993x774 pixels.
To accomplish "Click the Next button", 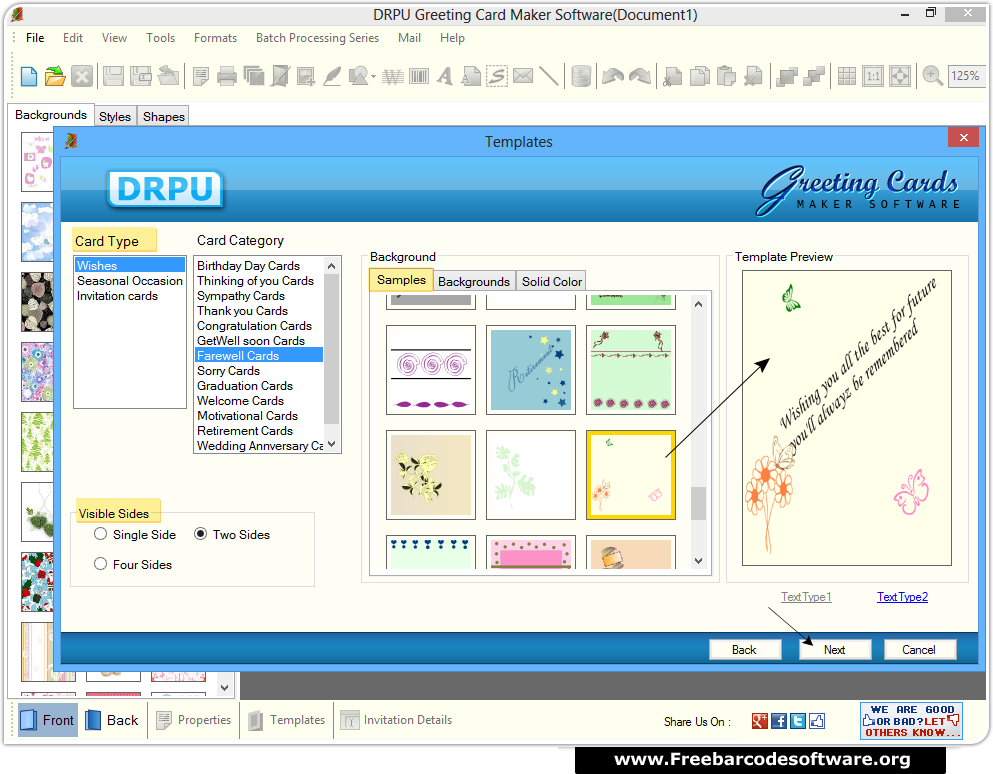I will point(835,649).
